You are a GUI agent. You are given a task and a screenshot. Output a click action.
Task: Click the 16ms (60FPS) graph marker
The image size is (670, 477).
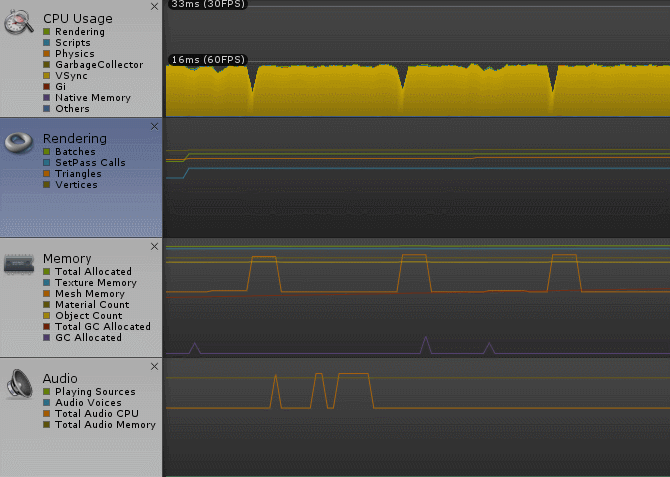tap(208, 60)
